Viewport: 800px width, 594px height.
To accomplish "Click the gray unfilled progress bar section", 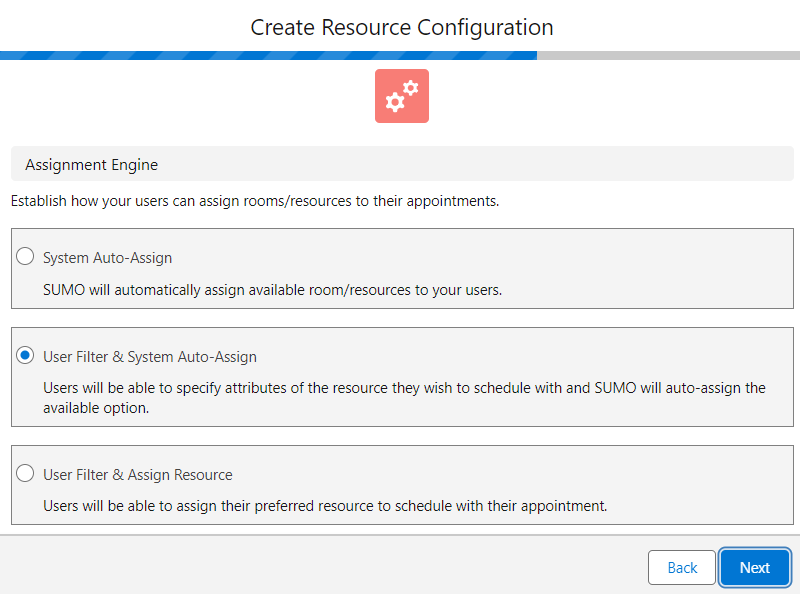I will coord(668,55).
